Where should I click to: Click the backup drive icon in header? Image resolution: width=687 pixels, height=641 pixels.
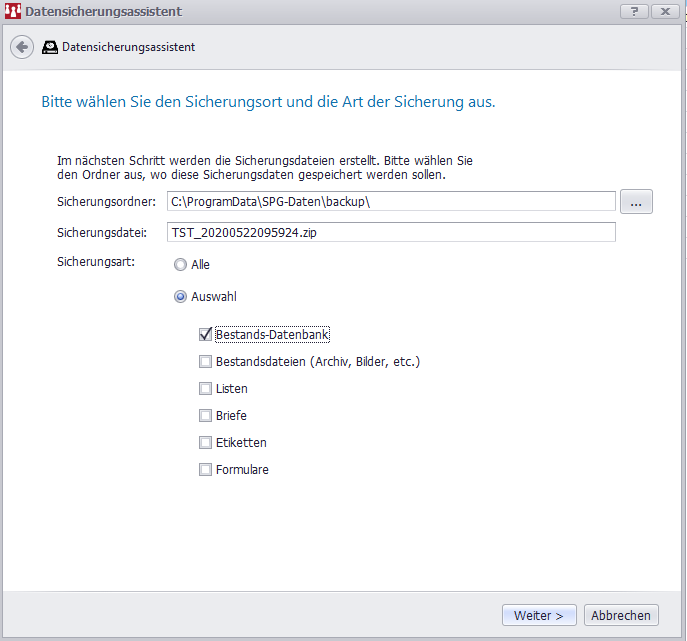tap(50, 47)
